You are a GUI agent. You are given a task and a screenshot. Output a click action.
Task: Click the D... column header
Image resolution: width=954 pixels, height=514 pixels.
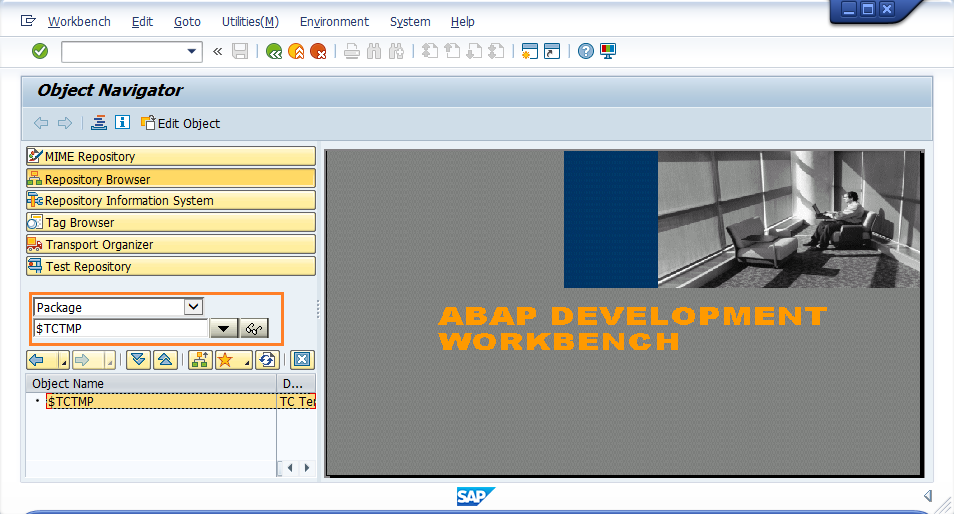click(297, 383)
